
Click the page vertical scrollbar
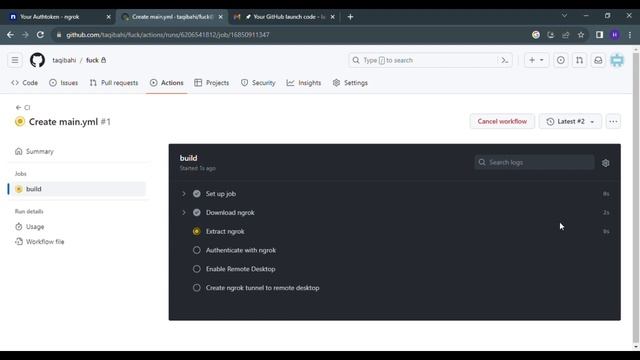point(636,198)
